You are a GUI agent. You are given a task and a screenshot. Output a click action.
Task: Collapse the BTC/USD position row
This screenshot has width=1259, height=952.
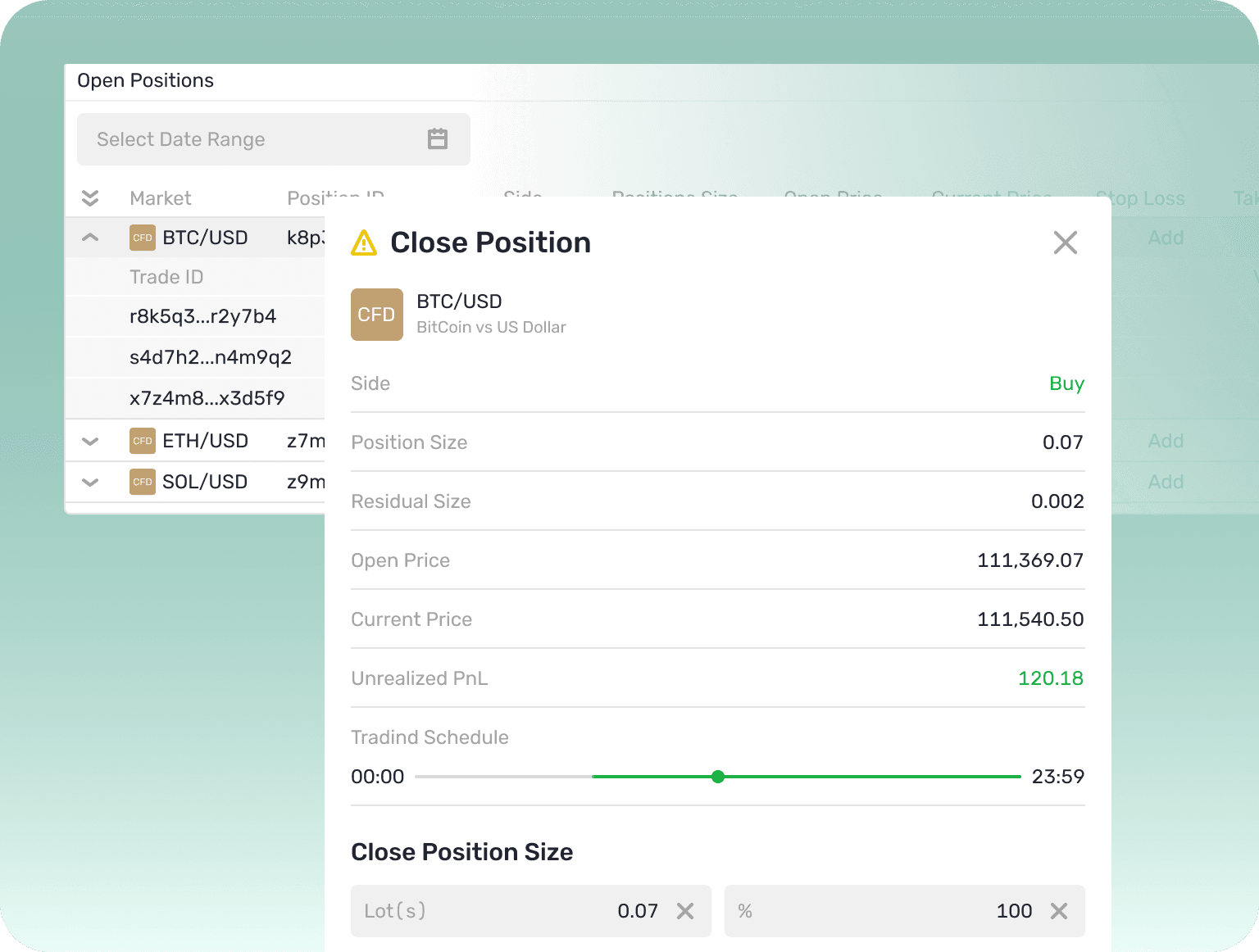click(90, 238)
